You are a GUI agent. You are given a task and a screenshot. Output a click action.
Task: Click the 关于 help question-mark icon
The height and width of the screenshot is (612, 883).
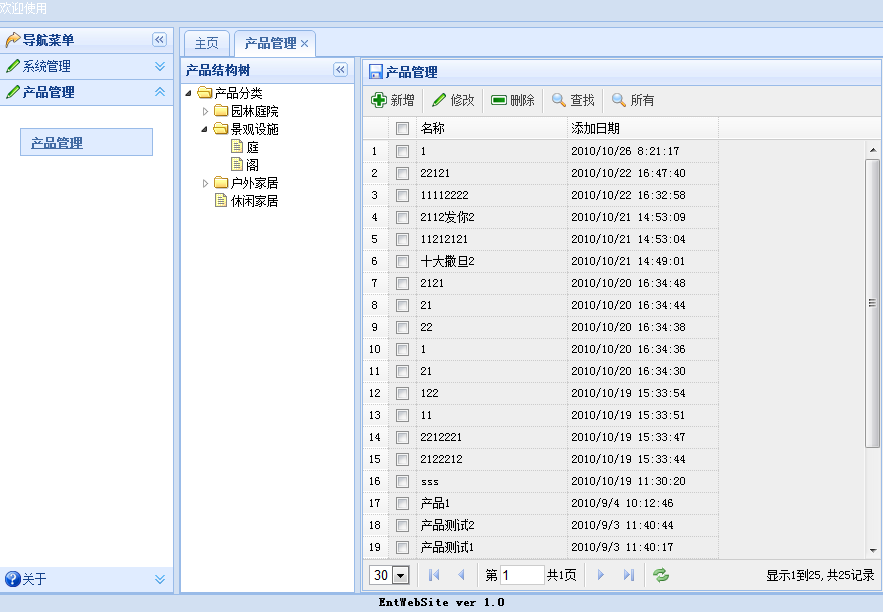12,579
